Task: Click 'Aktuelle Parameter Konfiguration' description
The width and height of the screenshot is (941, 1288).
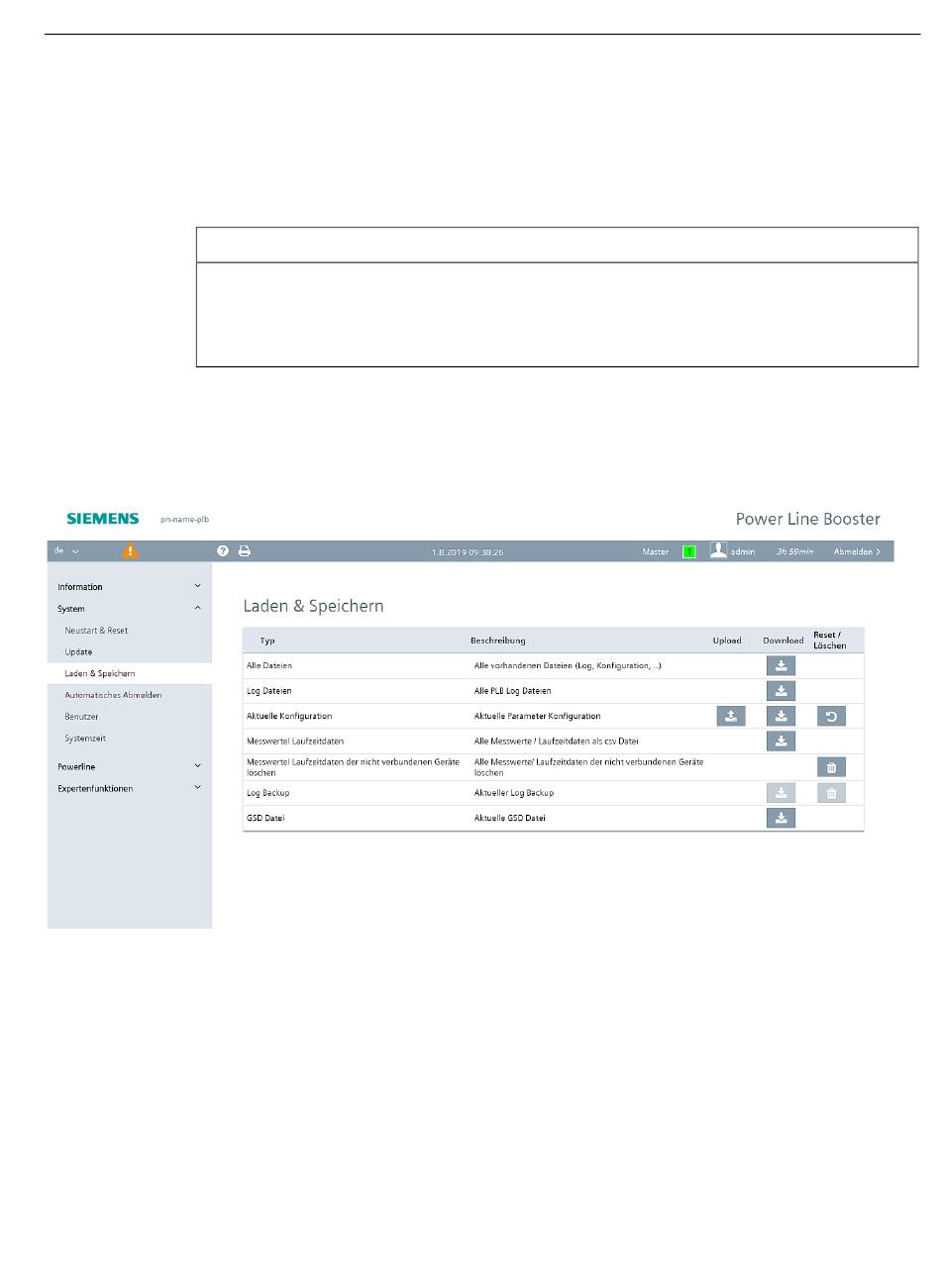Action: [x=538, y=716]
